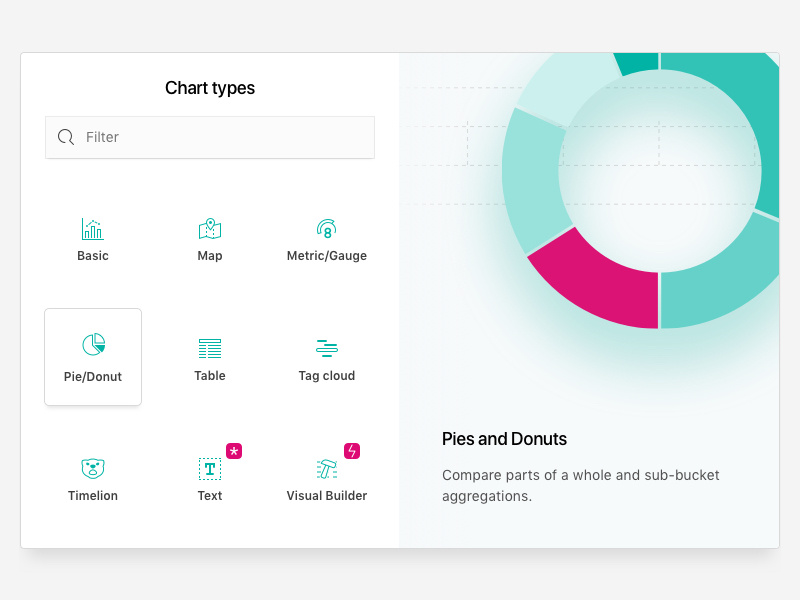Click the Pies and Donuts heading
The width and height of the screenshot is (800, 600).
coord(504,439)
